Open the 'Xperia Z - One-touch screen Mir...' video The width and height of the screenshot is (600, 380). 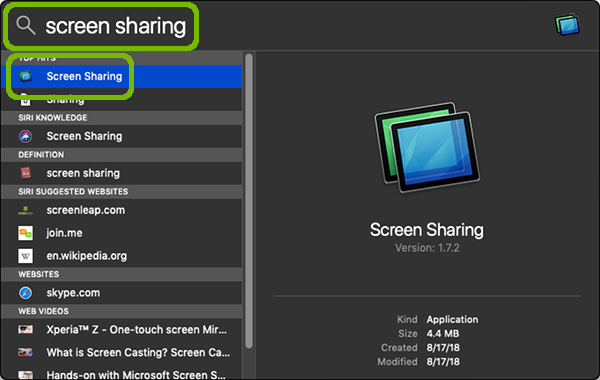point(122,329)
